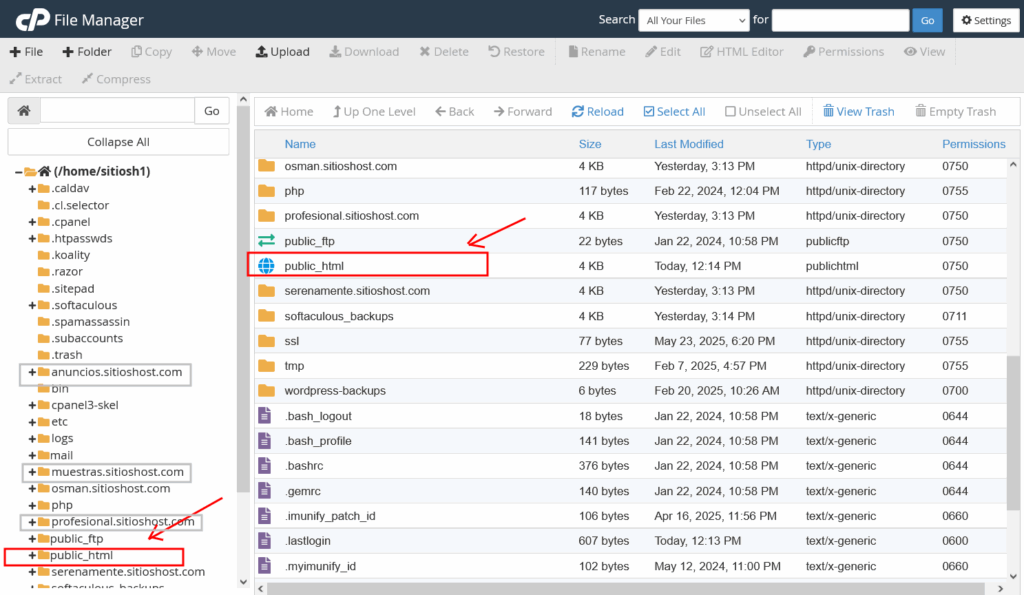Create a new file with +File
The height and width of the screenshot is (595, 1024).
(x=26, y=52)
